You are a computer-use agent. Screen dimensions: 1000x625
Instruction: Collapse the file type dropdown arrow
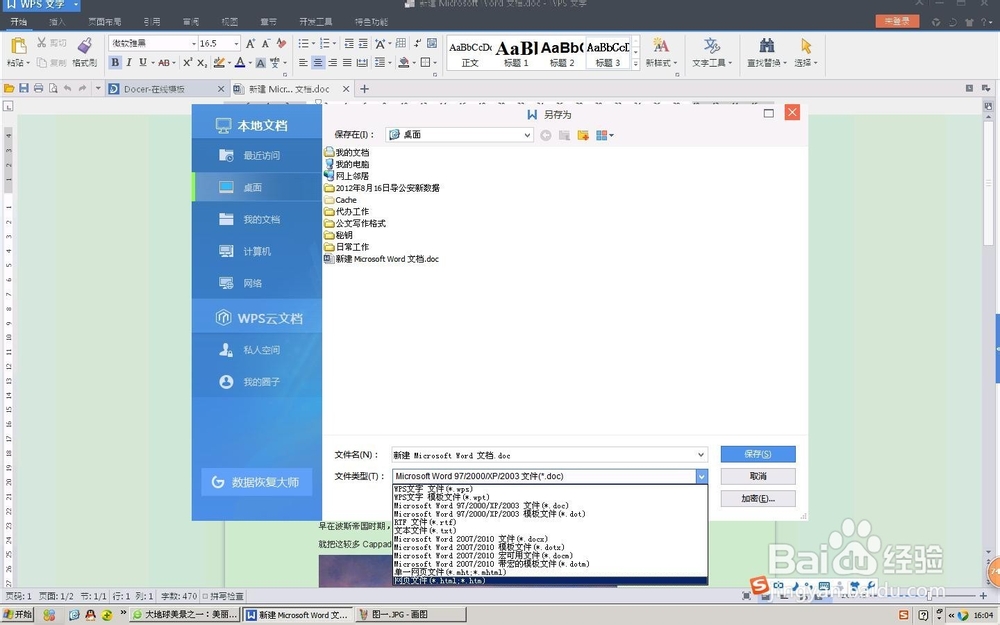pos(702,476)
